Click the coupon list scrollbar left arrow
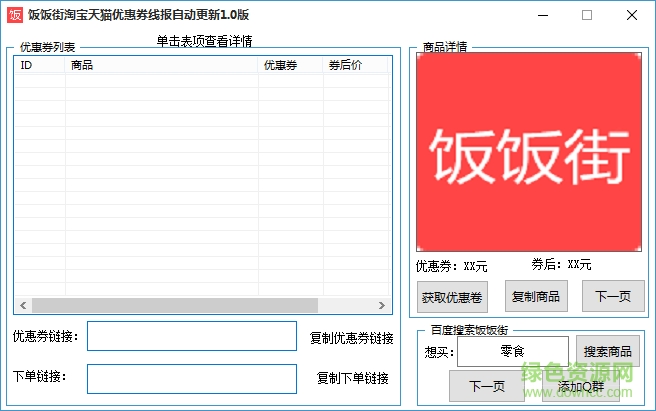656x411 pixels. click(x=22, y=305)
